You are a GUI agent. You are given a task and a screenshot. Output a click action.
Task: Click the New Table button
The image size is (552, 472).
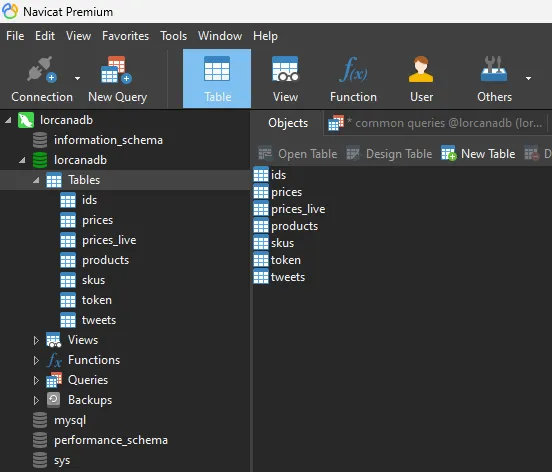478,154
